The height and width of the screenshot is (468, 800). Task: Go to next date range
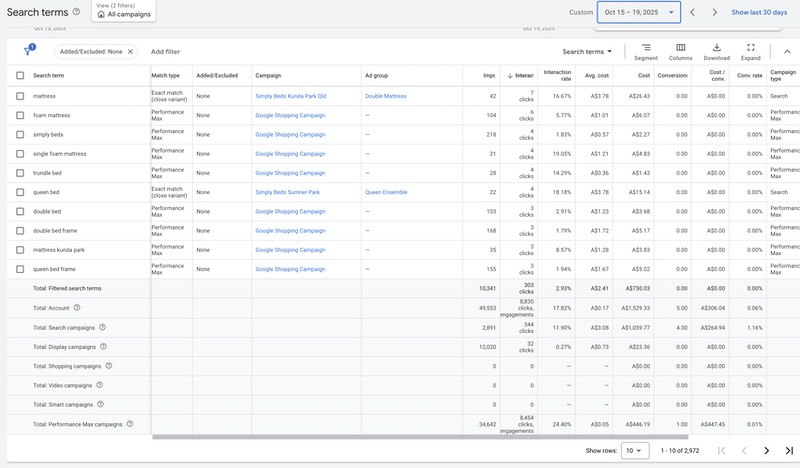(715, 12)
